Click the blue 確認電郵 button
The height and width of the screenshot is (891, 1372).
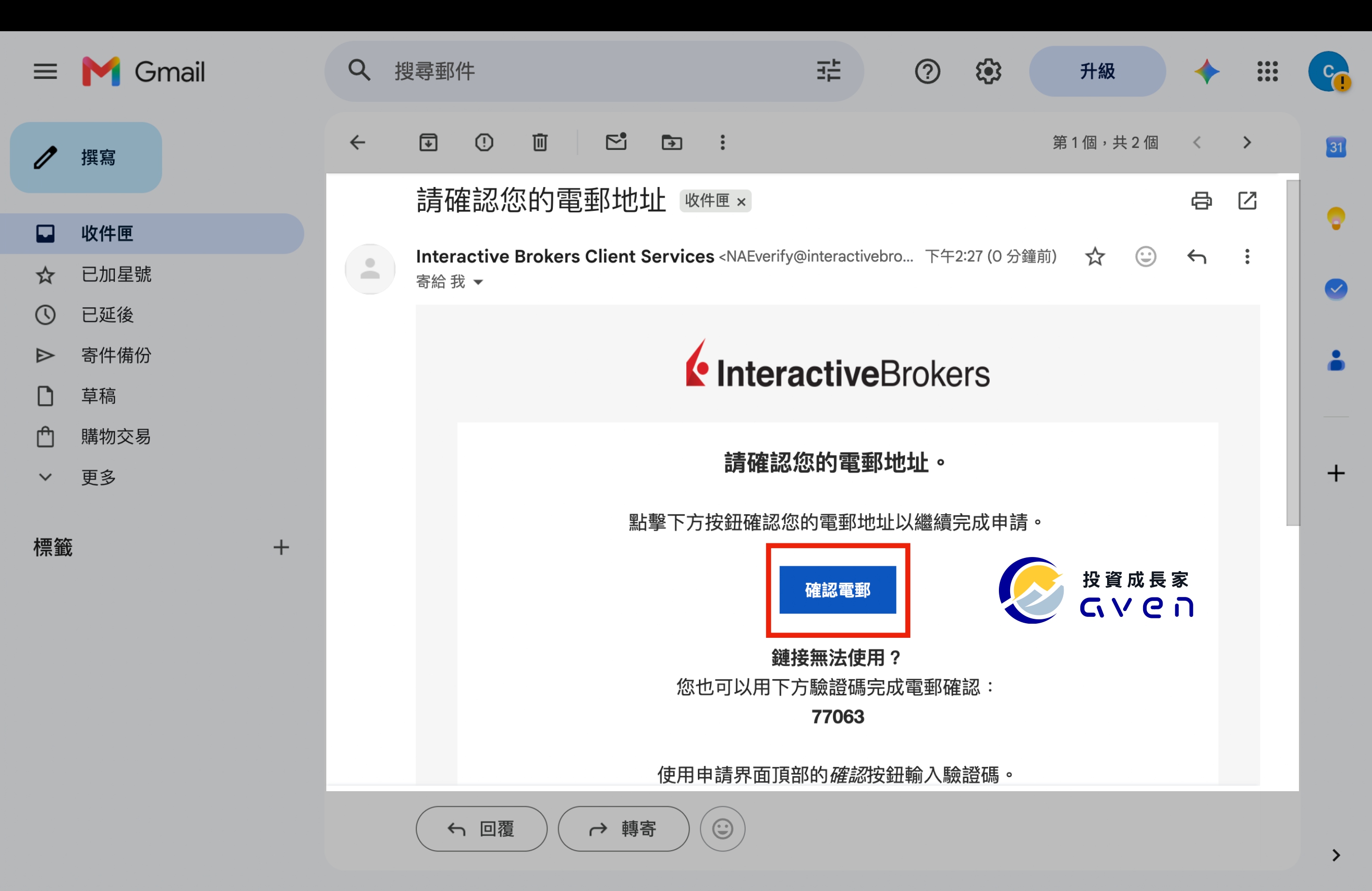(x=838, y=590)
